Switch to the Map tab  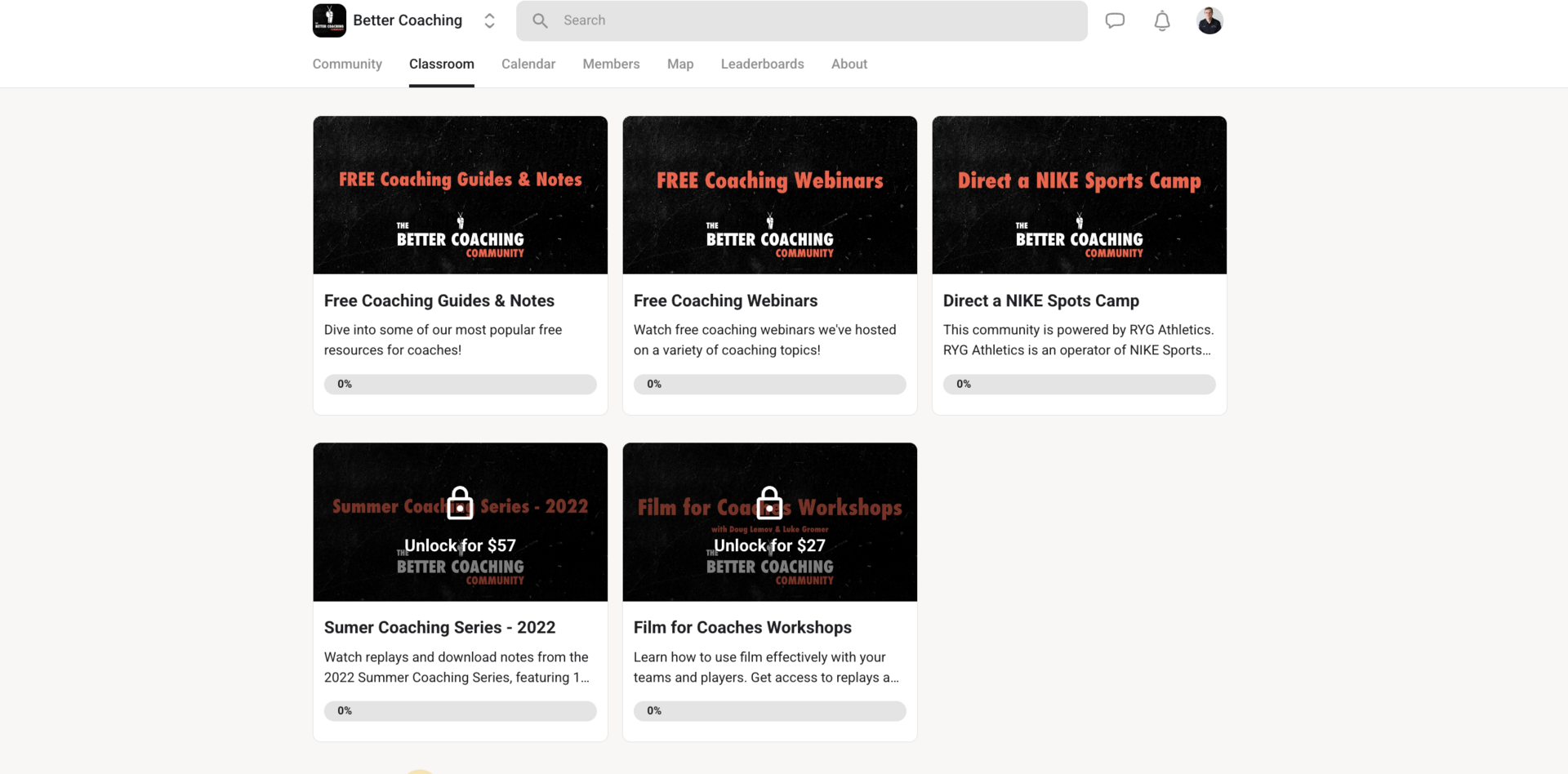(680, 64)
